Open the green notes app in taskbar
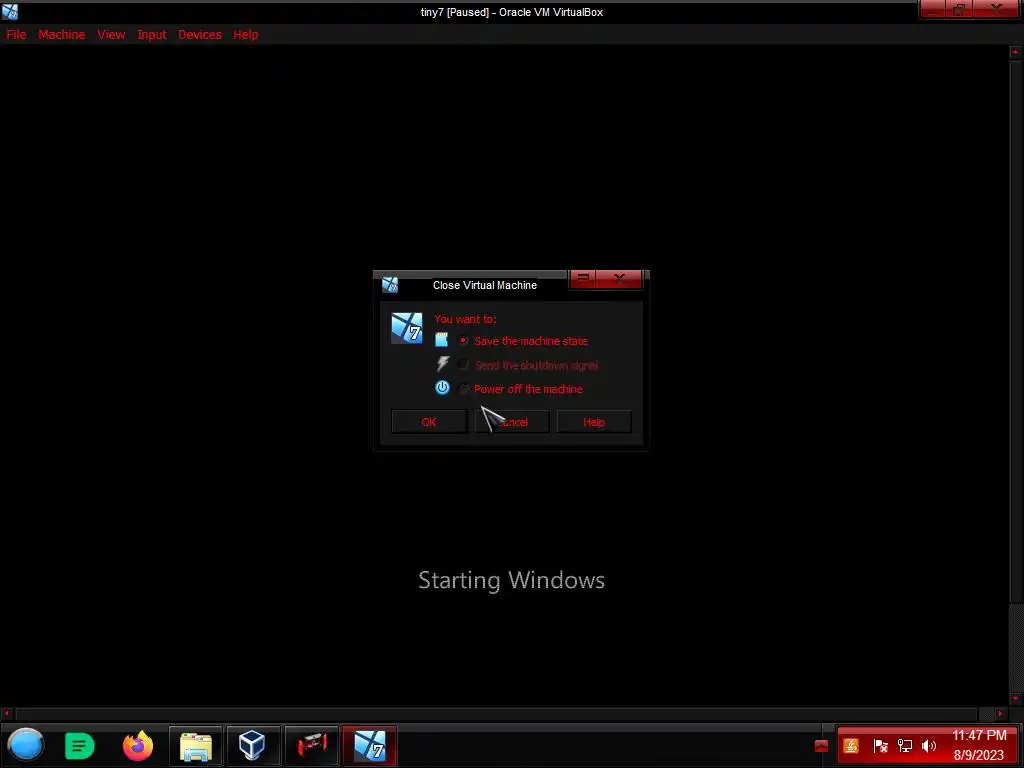The width and height of the screenshot is (1024, 768). click(80, 746)
